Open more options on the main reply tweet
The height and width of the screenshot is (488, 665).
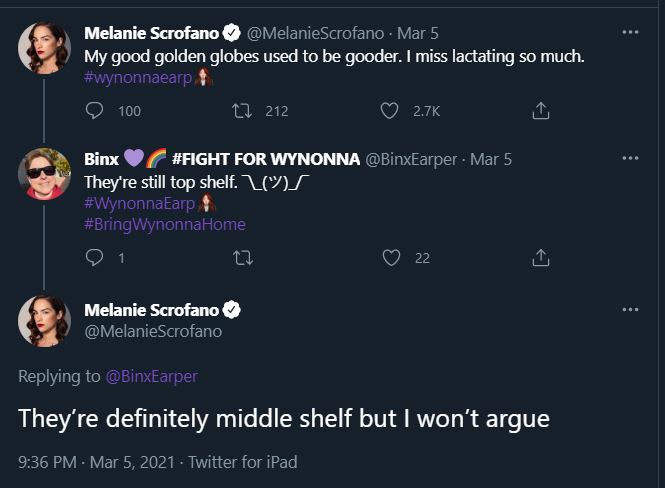click(x=630, y=309)
